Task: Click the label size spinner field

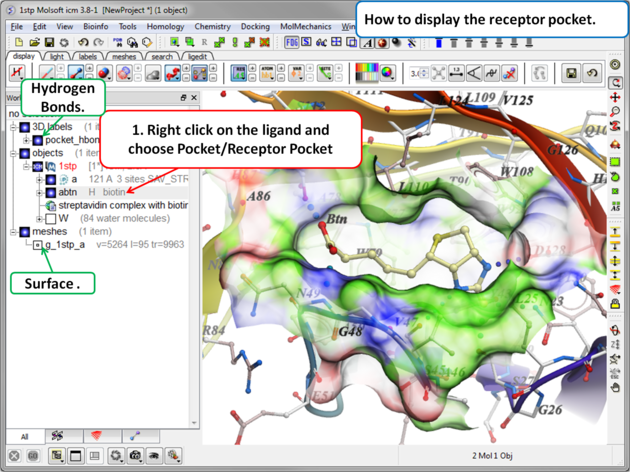Action: [x=418, y=74]
